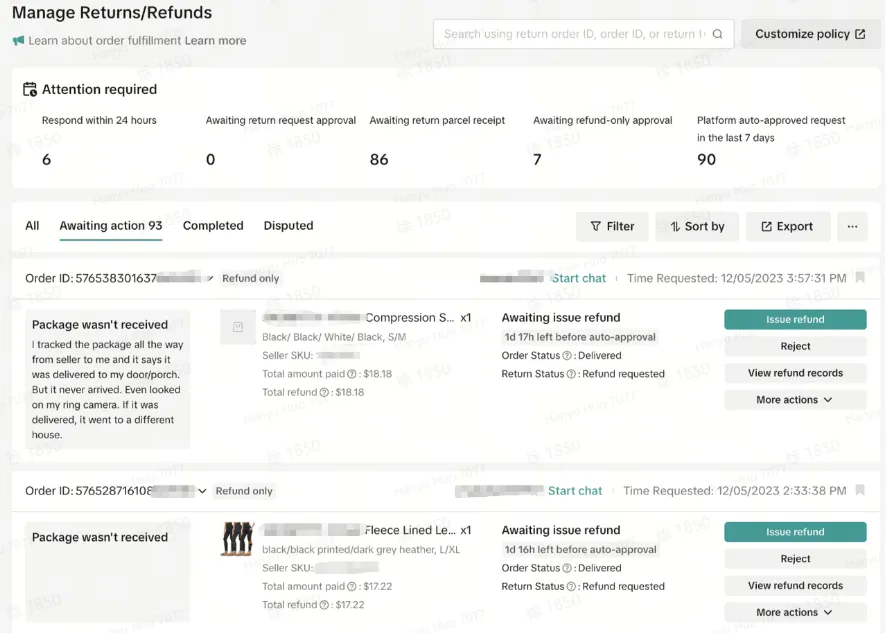Flag the Fleece Lined order with bookmark icon

tap(860, 490)
